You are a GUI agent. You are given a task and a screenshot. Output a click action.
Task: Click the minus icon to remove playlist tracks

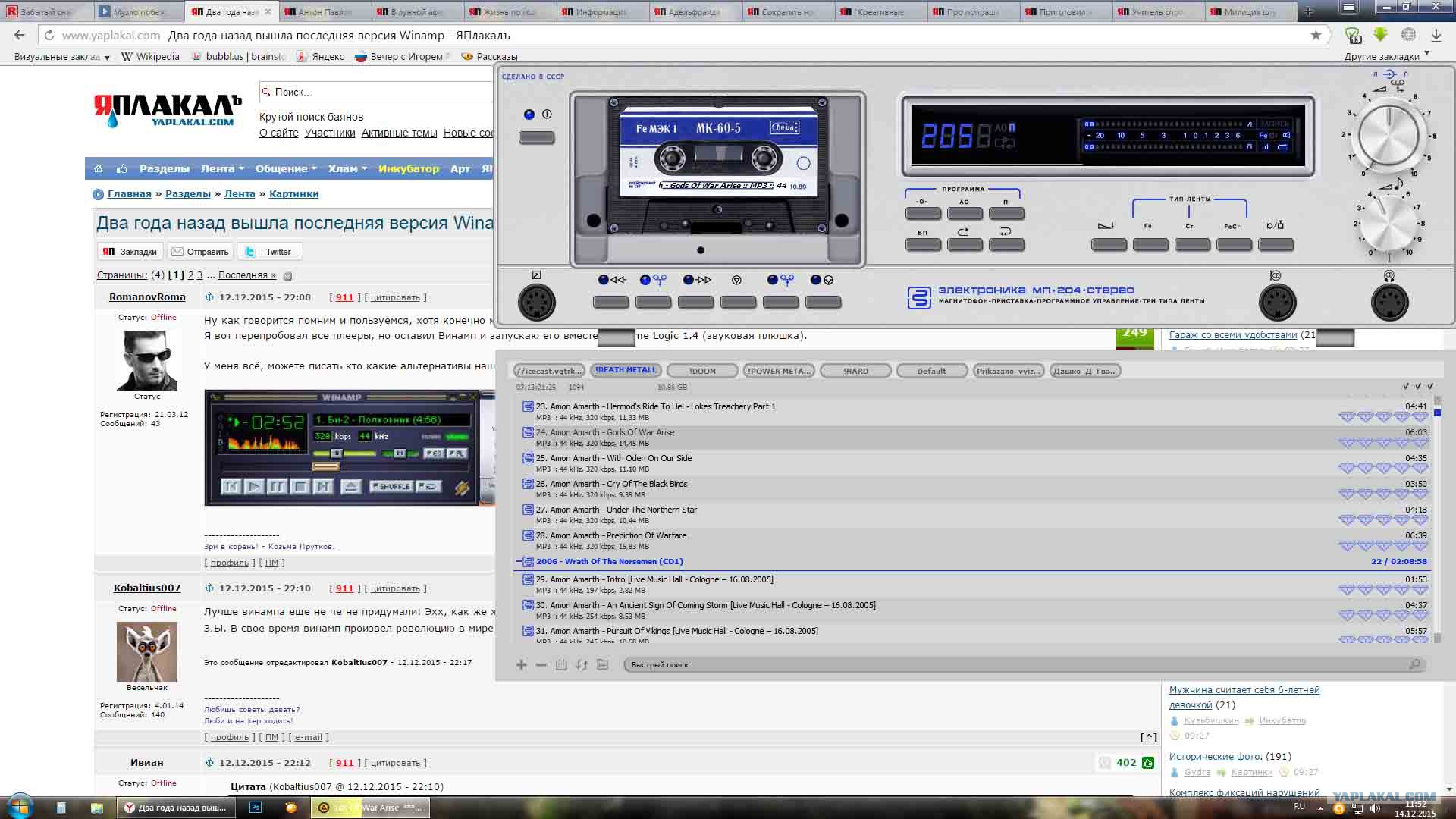coord(541,665)
